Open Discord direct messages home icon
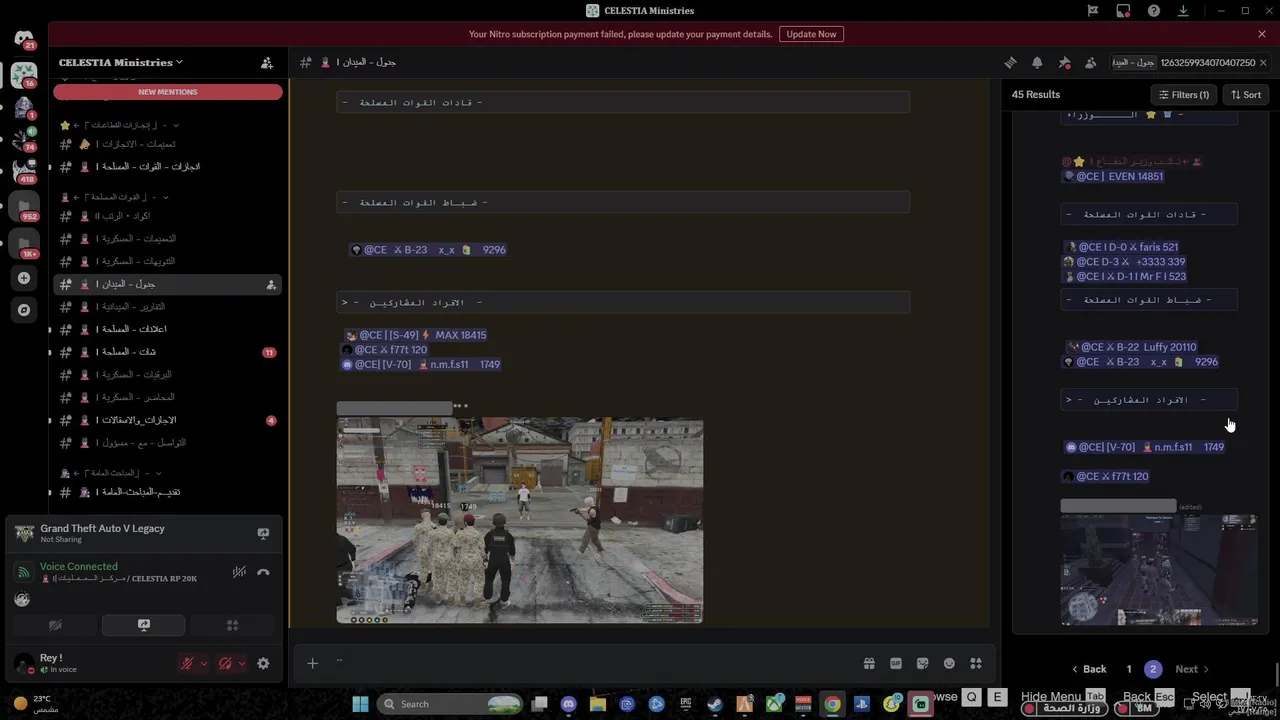Screen dimensions: 1280x720 click(x=24, y=40)
